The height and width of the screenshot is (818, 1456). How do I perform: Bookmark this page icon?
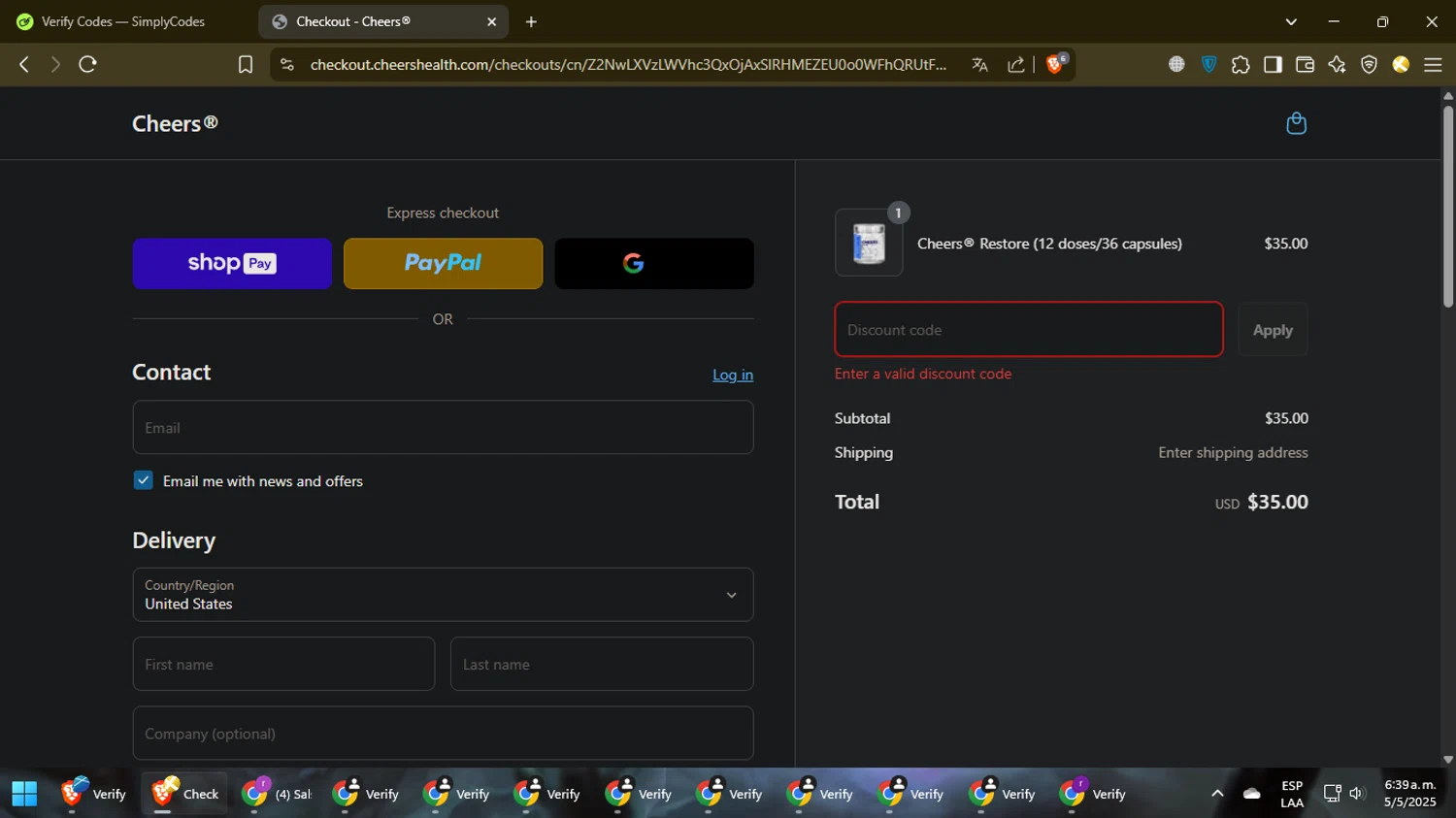click(246, 64)
